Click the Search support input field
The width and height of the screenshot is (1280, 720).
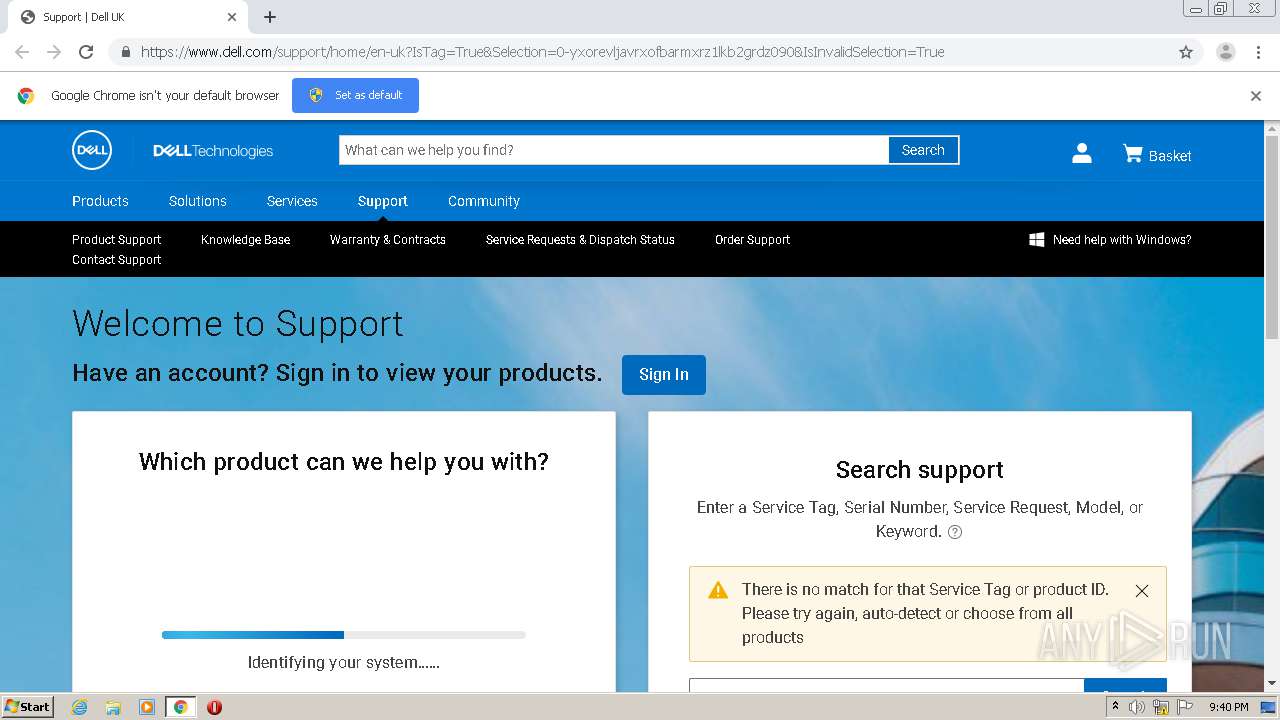point(886,685)
